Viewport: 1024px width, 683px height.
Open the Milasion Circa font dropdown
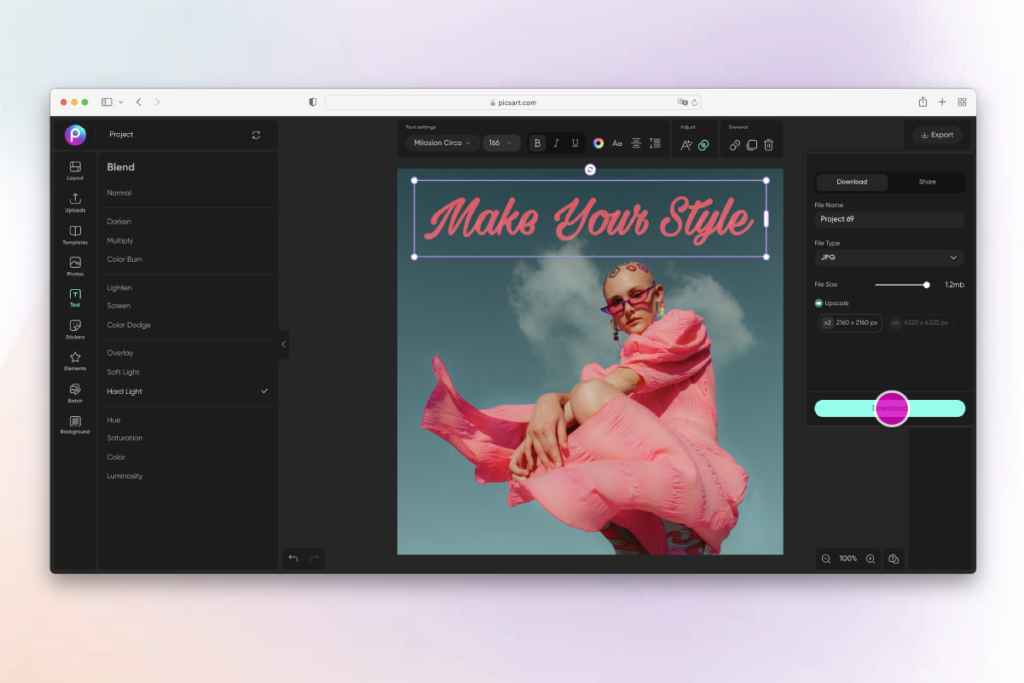[440, 144]
